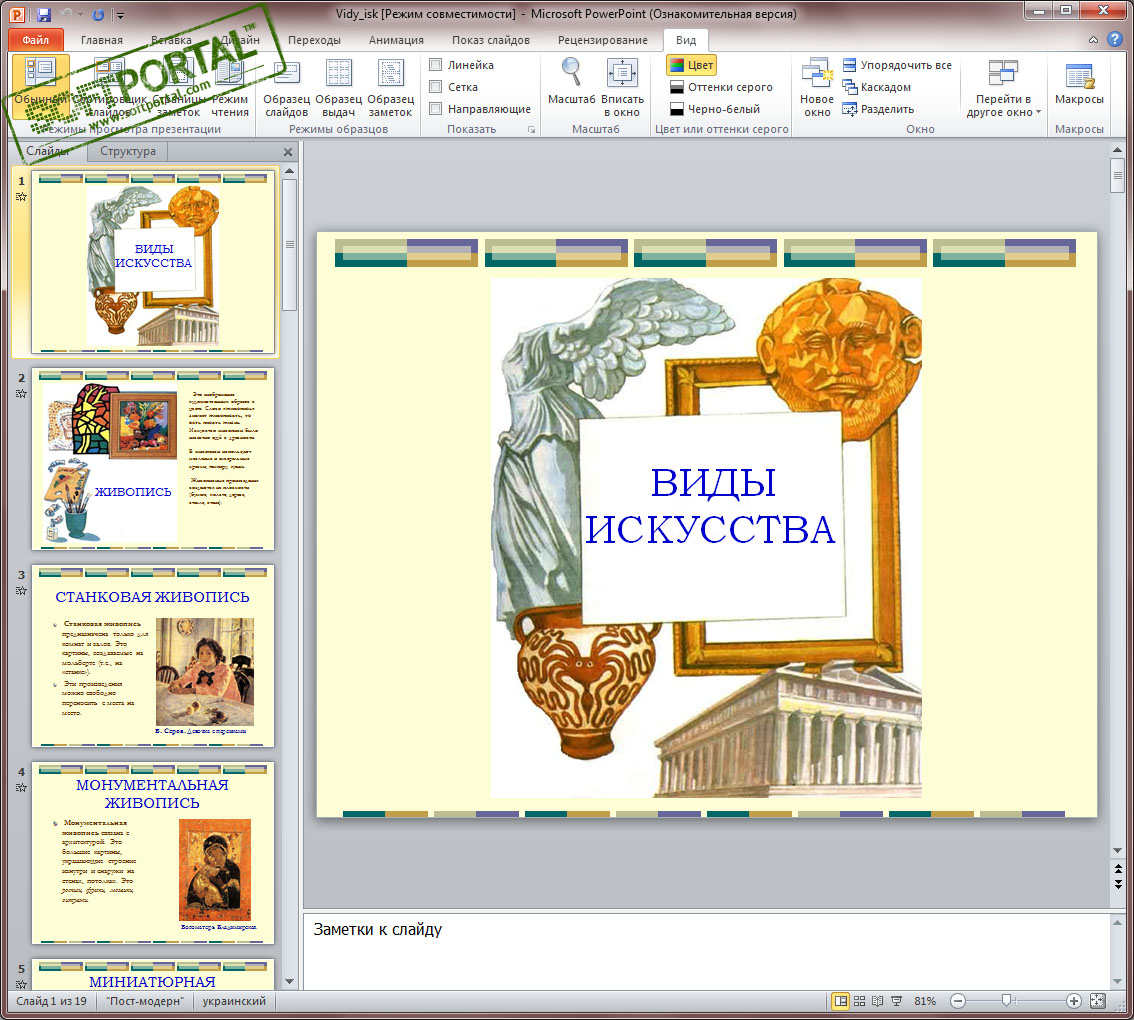Open the Рецензирование ribbon tab

(x=602, y=40)
